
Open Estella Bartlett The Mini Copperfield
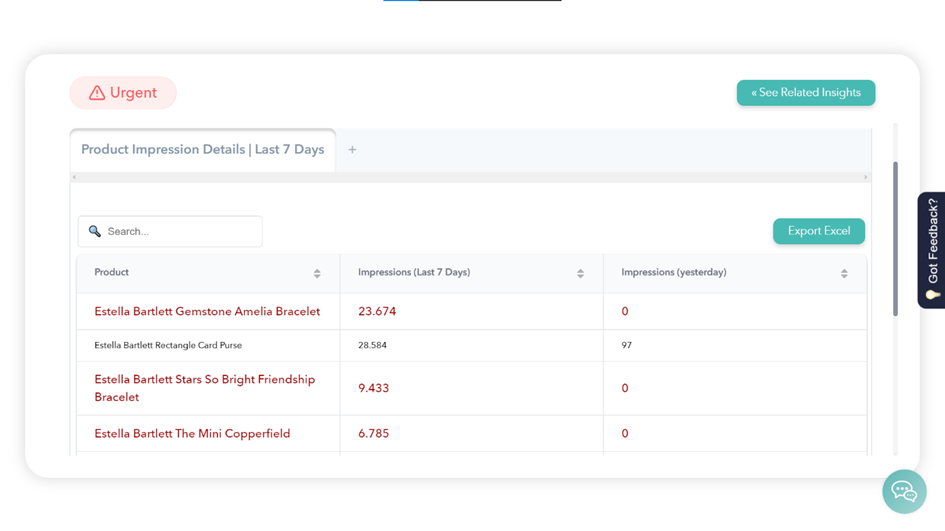(x=192, y=434)
